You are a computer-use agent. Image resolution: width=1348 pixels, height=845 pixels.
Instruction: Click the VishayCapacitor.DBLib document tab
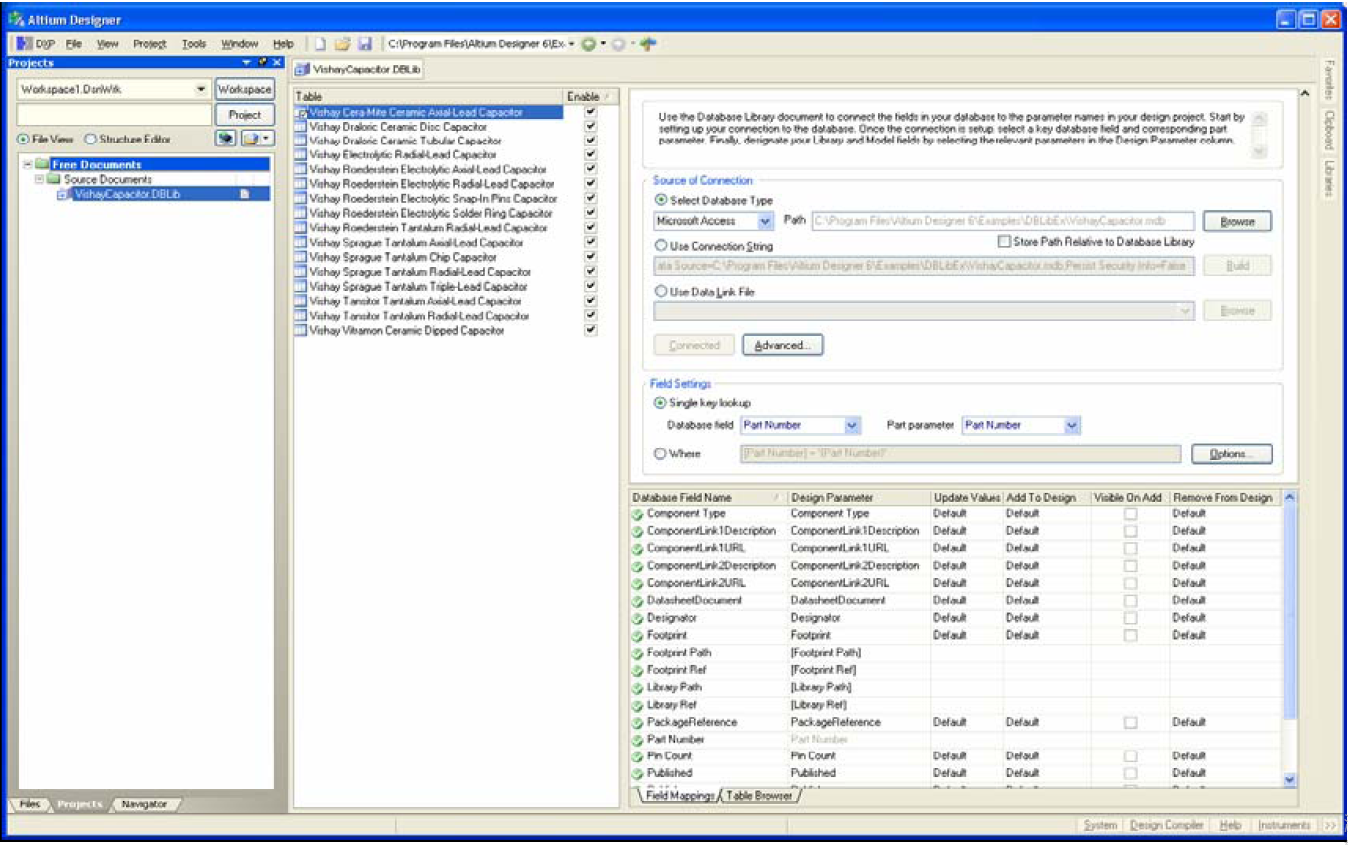(359, 70)
